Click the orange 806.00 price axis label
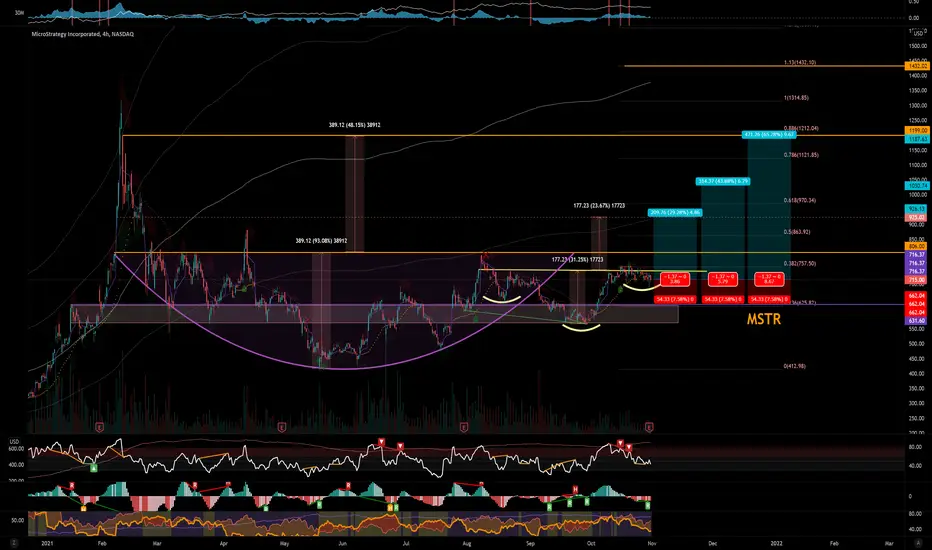The width and height of the screenshot is (932, 550). point(915,246)
